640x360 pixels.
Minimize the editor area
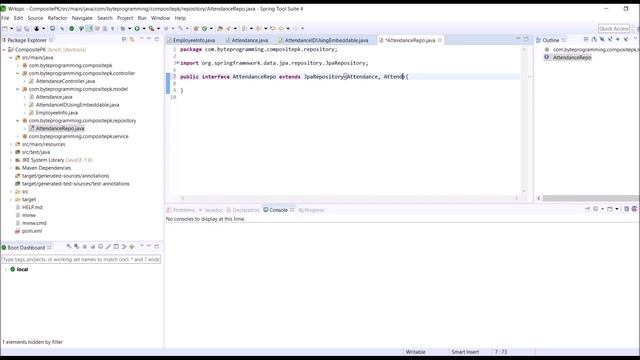point(518,39)
